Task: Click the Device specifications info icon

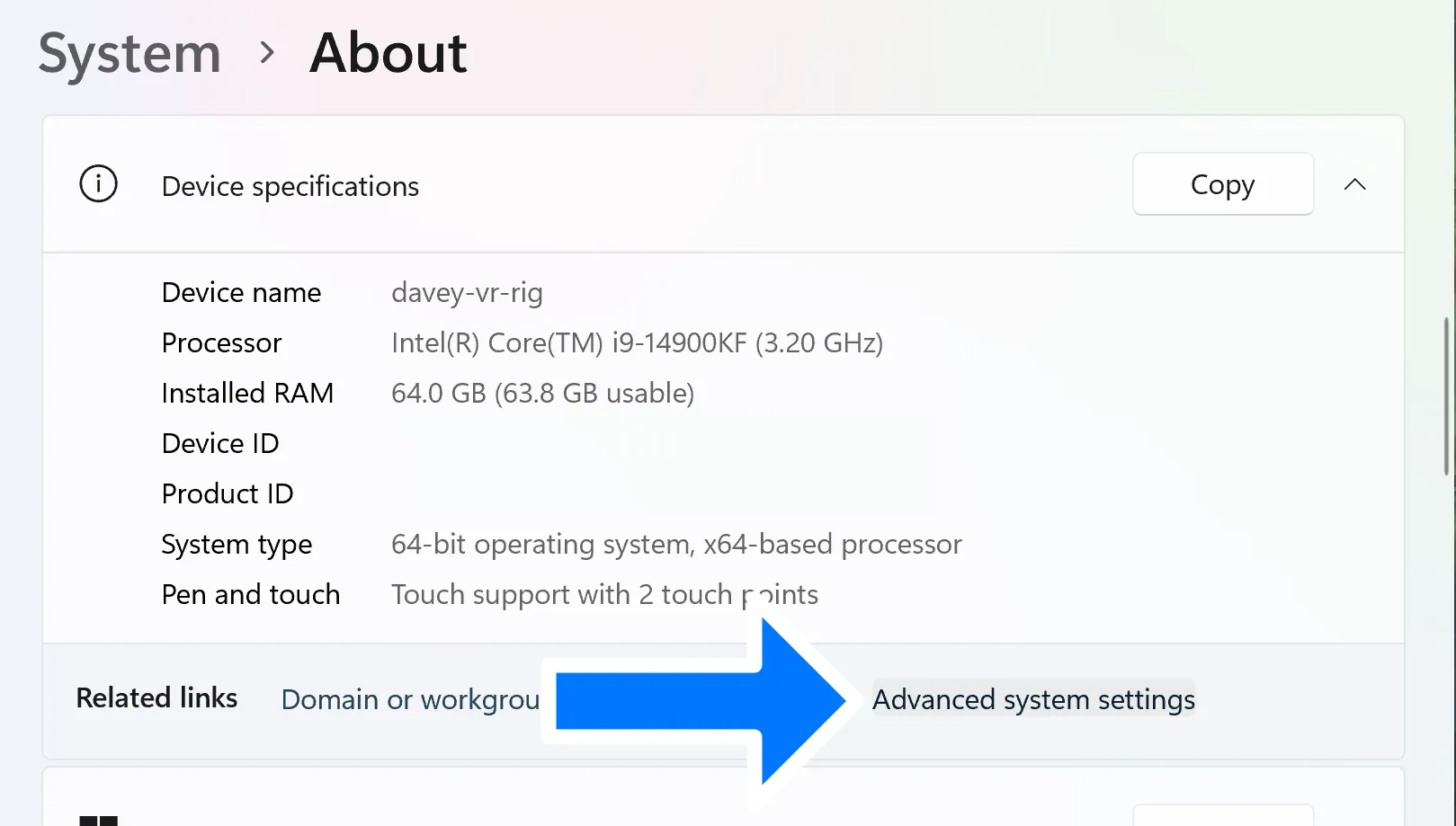Action: coord(98,184)
